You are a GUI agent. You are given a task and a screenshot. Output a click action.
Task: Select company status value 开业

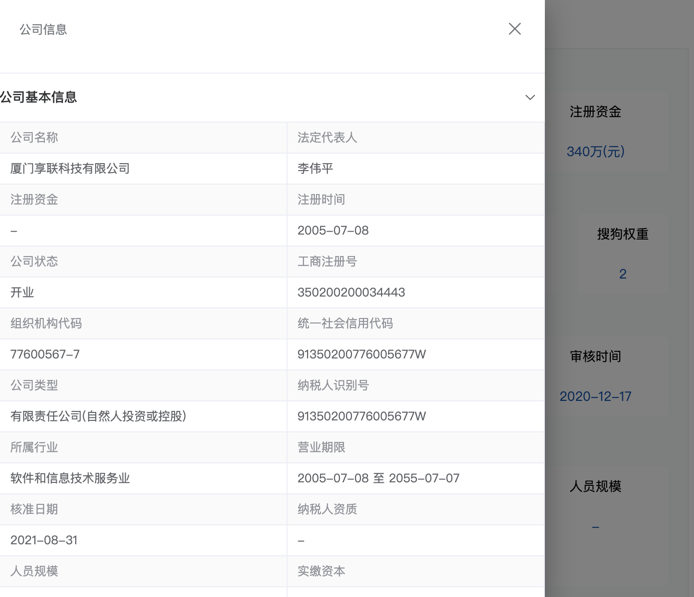(x=22, y=293)
